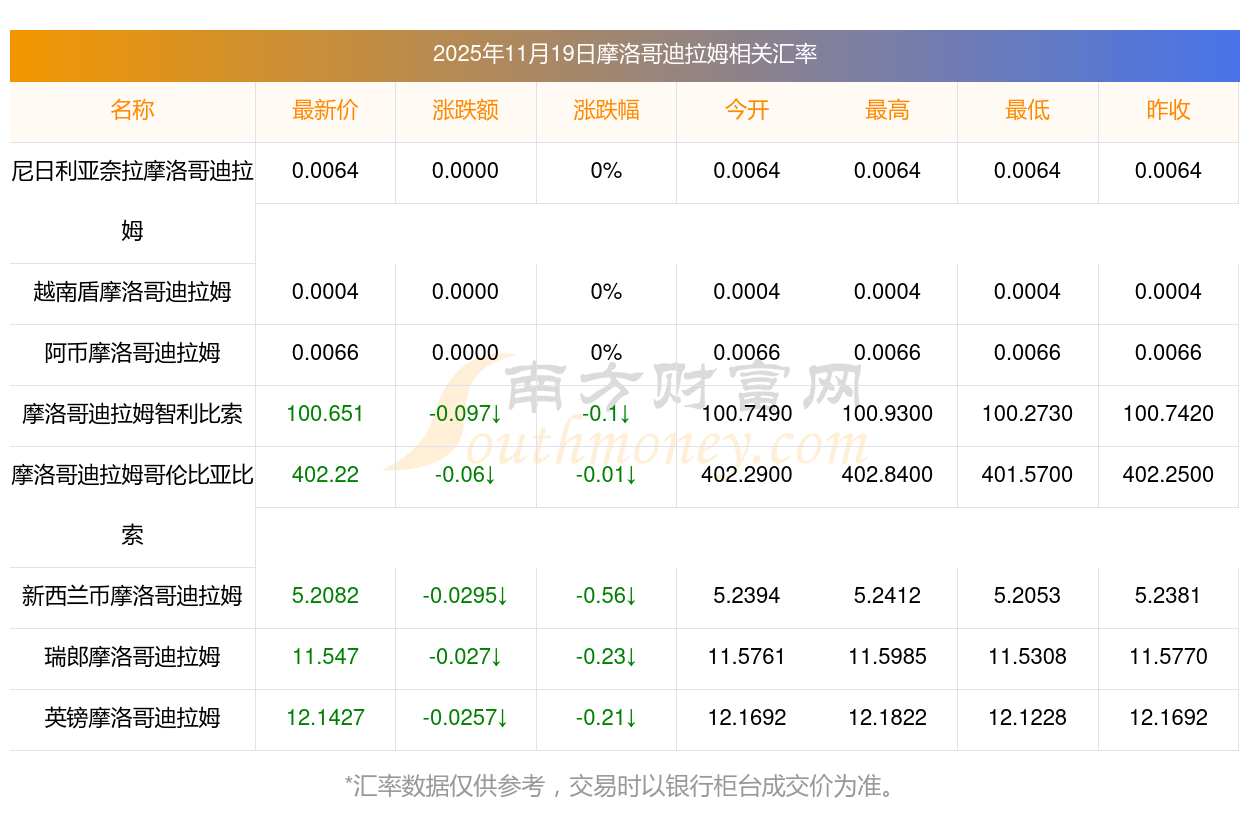Click the 英镑摩洛哥迪拉姆 row name
Screen dimensions: 1250x817
(x=132, y=718)
